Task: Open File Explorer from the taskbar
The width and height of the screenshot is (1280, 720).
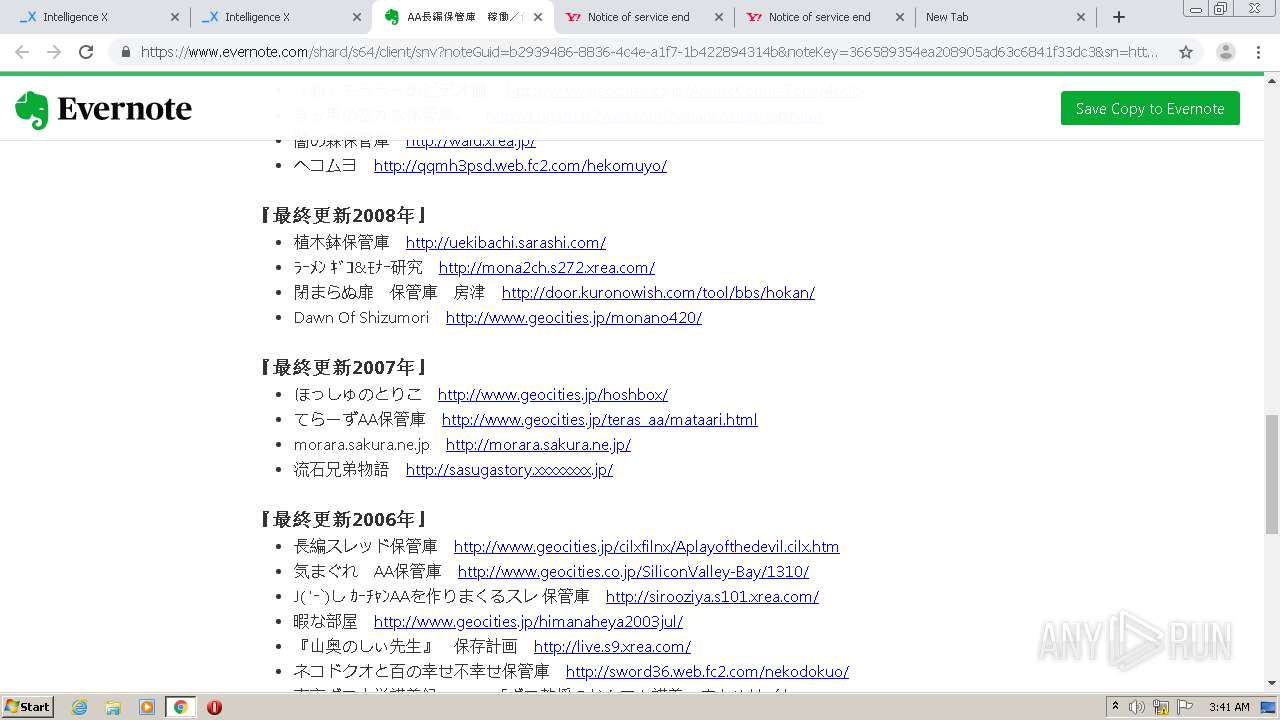Action: [113, 707]
